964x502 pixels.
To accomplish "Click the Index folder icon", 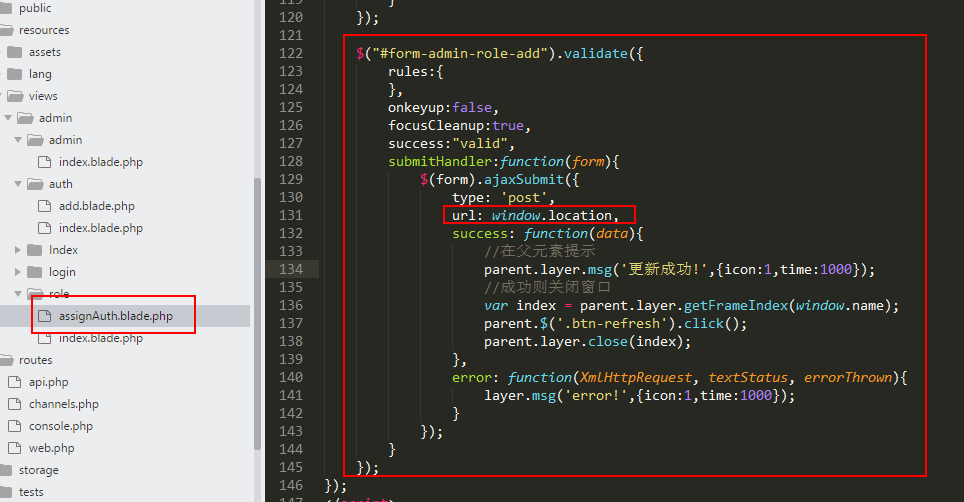I will tap(35, 250).
